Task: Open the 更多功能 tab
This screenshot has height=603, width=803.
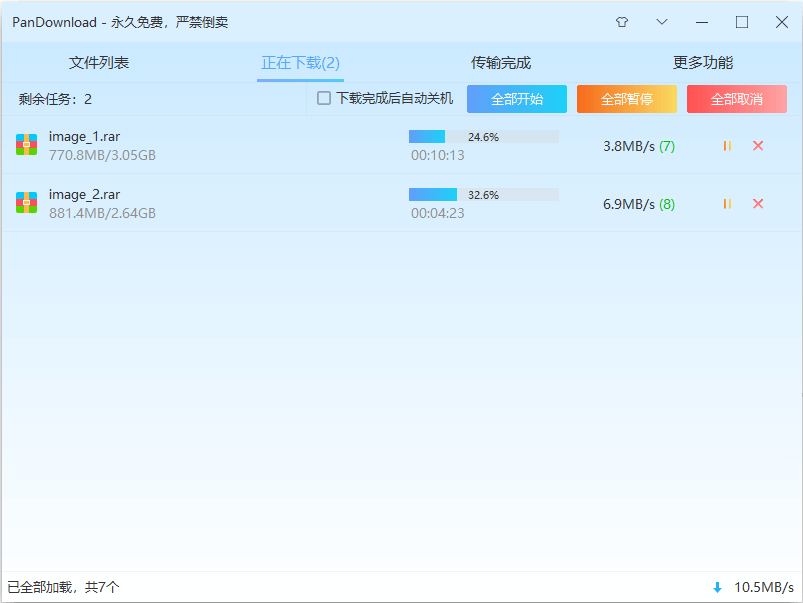Action: pyautogui.click(x=701, y=62)
